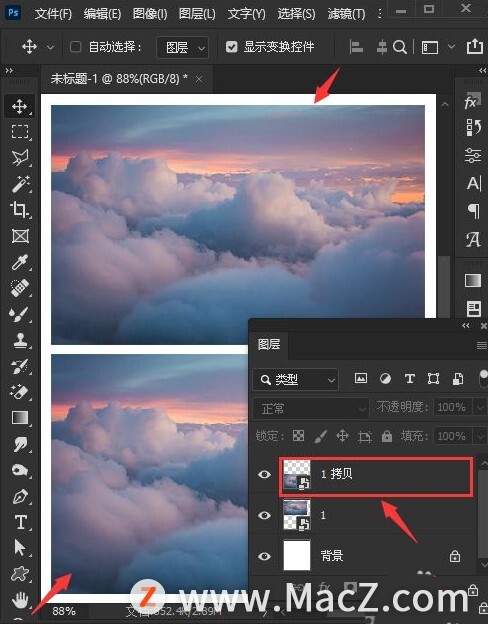Viewport: 488px width, 624px height.
Task: Toggle lock transparent pixels checkerboard icon
Action: click(299, 437)
